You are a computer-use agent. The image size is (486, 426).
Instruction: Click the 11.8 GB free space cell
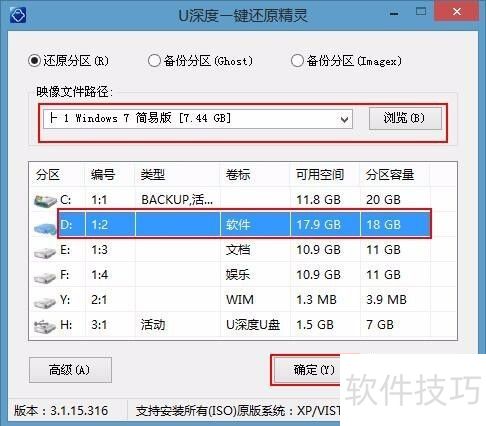318,200
